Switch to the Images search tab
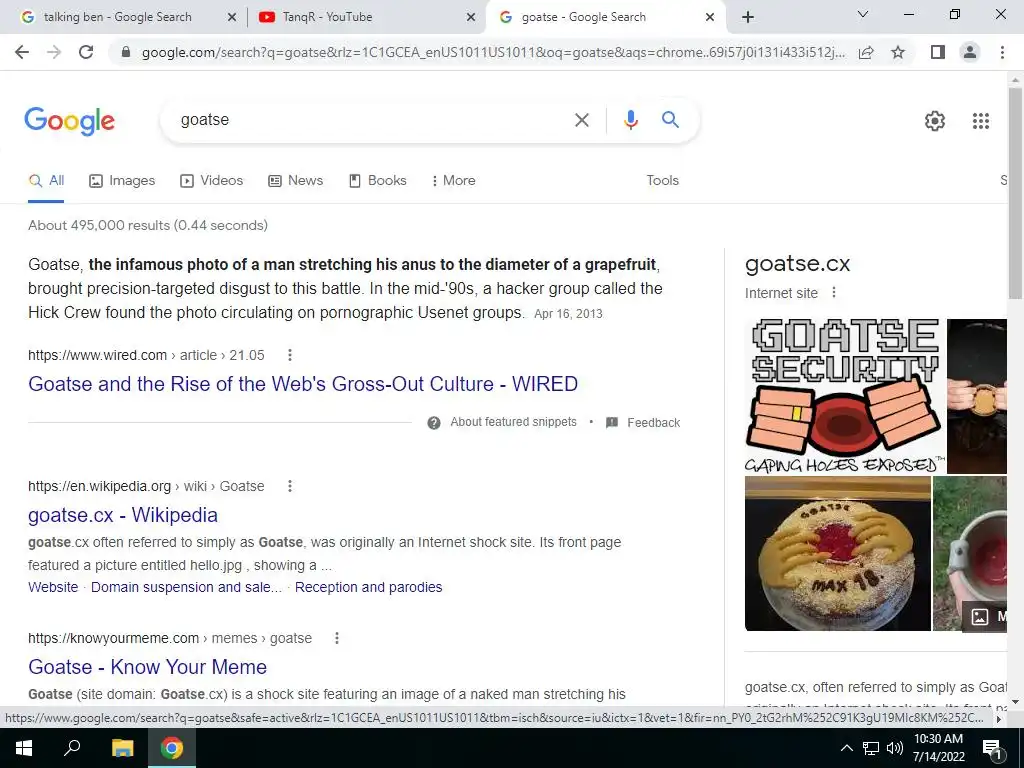This screenshot has height=768, width=1024. [122, 181]
